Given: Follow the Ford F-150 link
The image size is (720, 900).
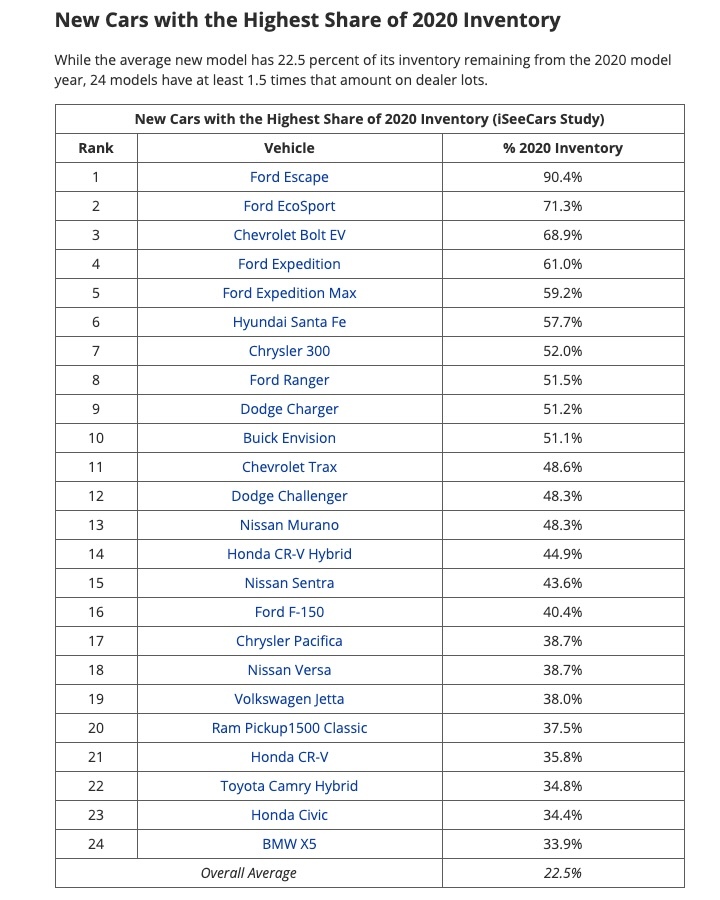Looking at the screenshot, I should tap(289, 612).
